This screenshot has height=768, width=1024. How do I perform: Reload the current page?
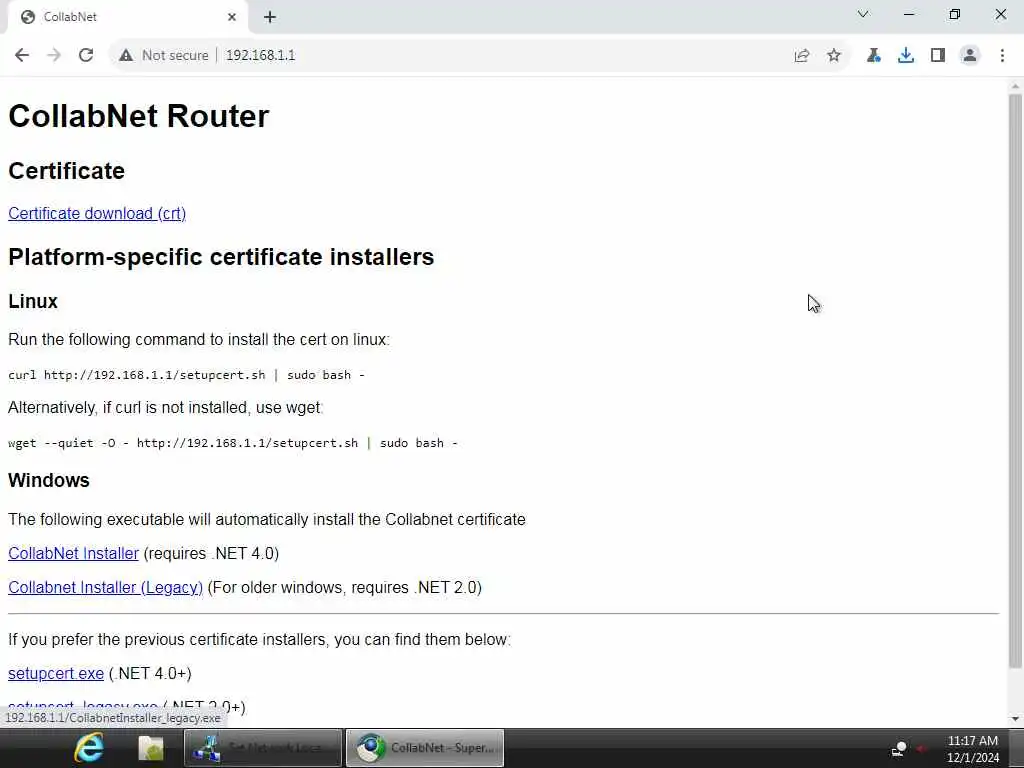pos(86,56)
